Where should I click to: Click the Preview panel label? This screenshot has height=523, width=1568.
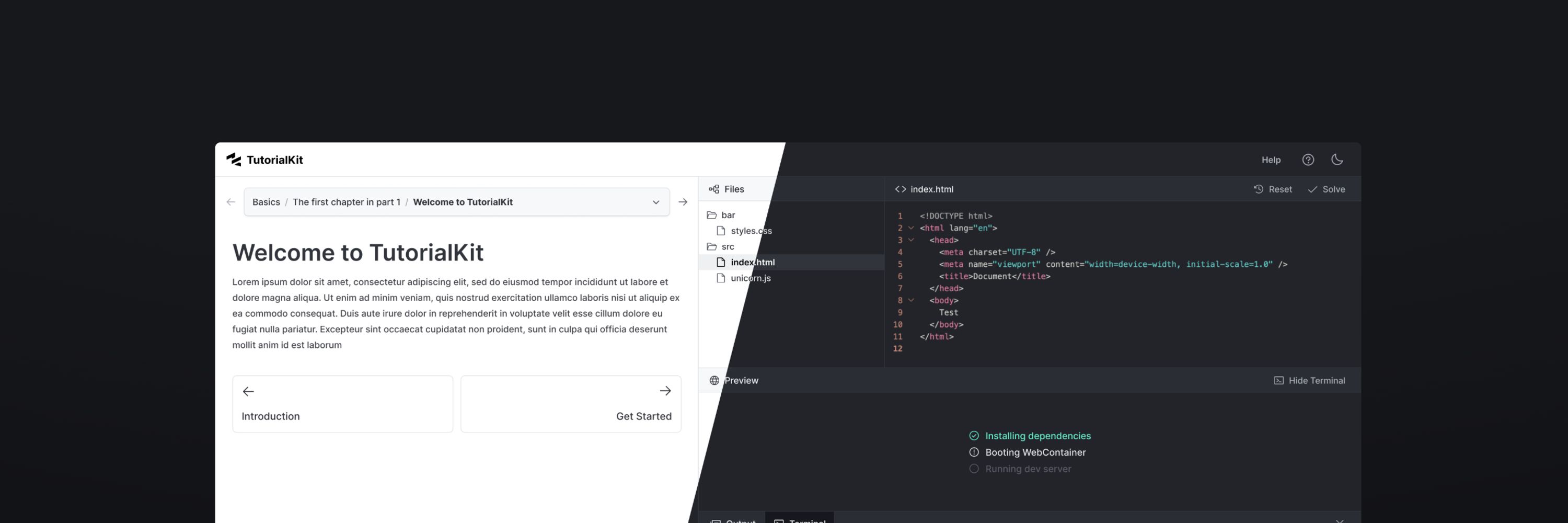click(x=741, y=381)
